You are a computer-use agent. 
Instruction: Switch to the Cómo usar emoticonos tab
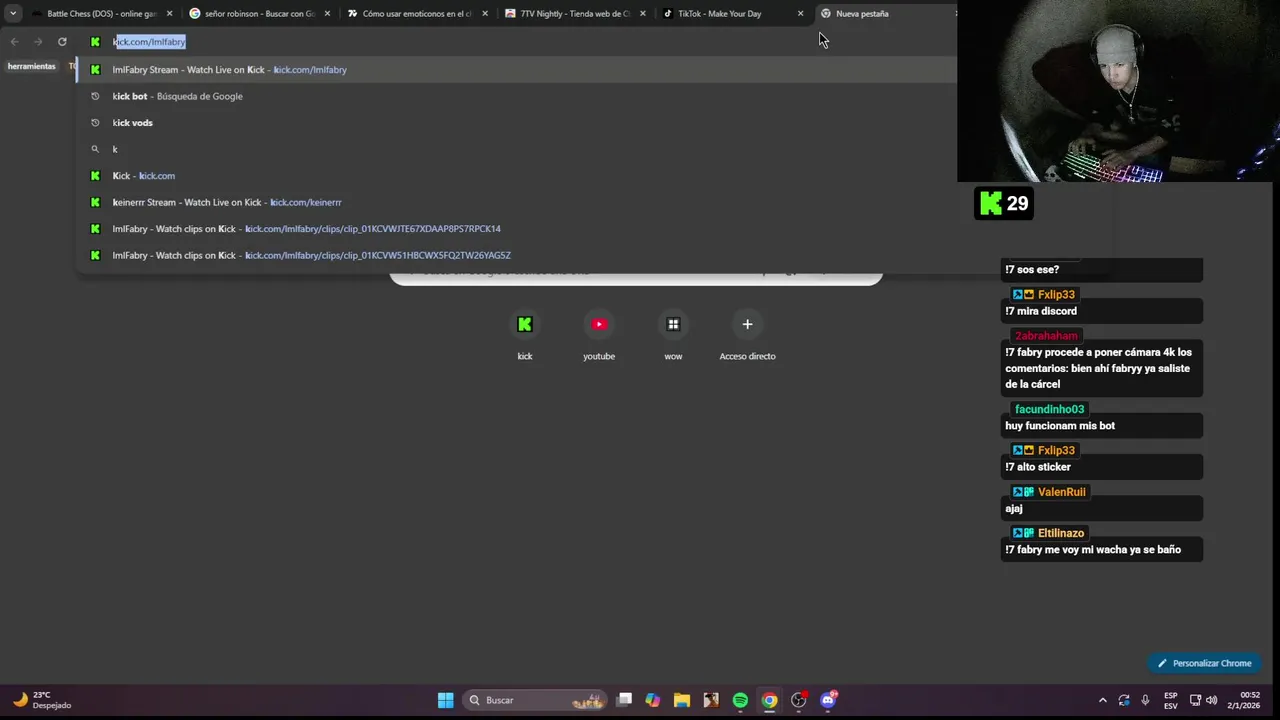(x=416, y=14)
